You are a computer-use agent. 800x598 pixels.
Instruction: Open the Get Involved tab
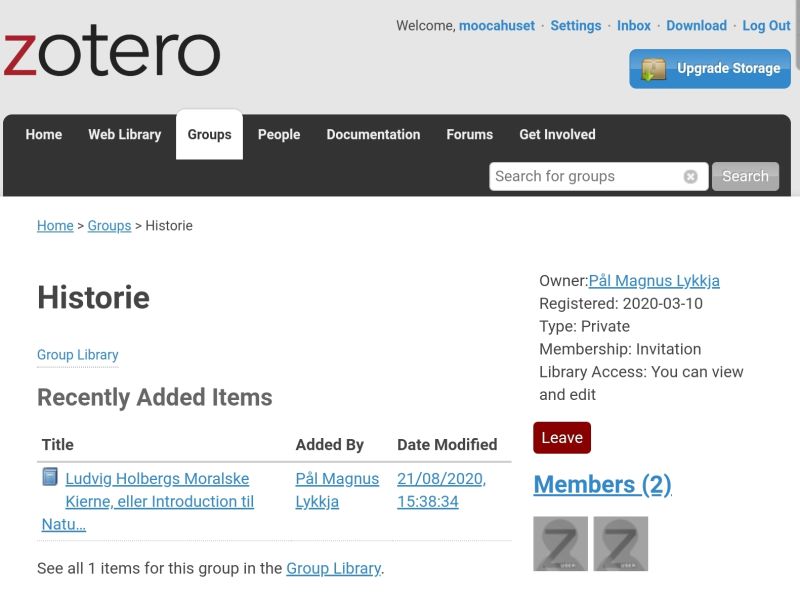click(x=557, y=134)
